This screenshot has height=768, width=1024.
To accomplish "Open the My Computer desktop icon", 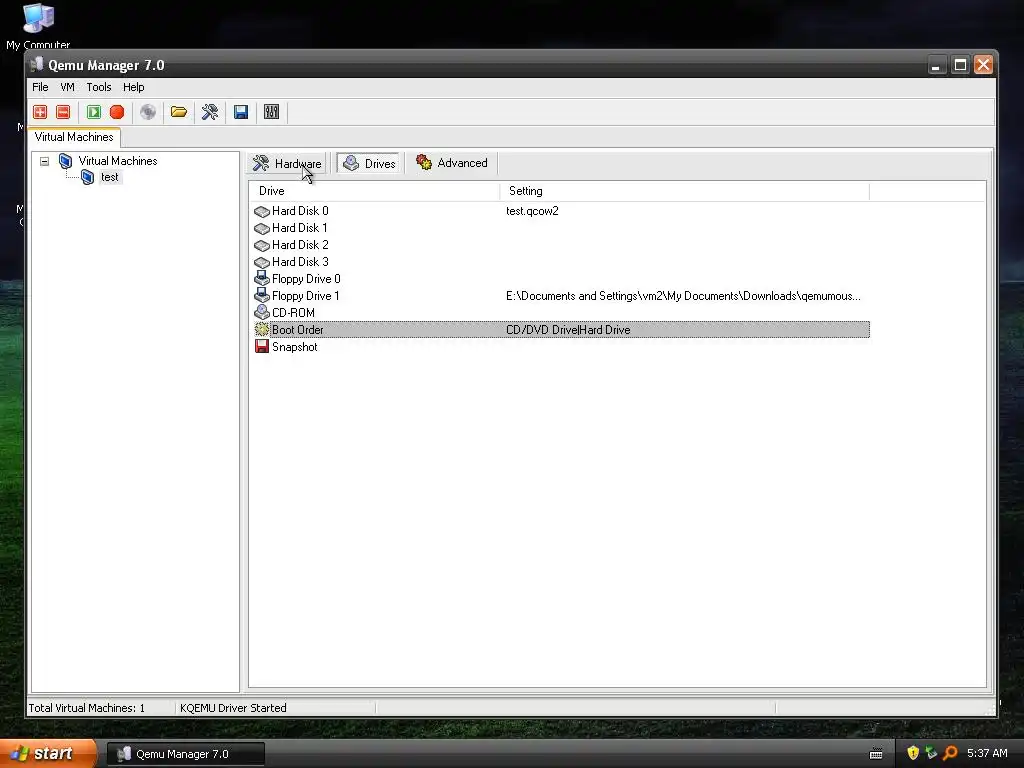I will pyautogui.click(x=38, y=18).
